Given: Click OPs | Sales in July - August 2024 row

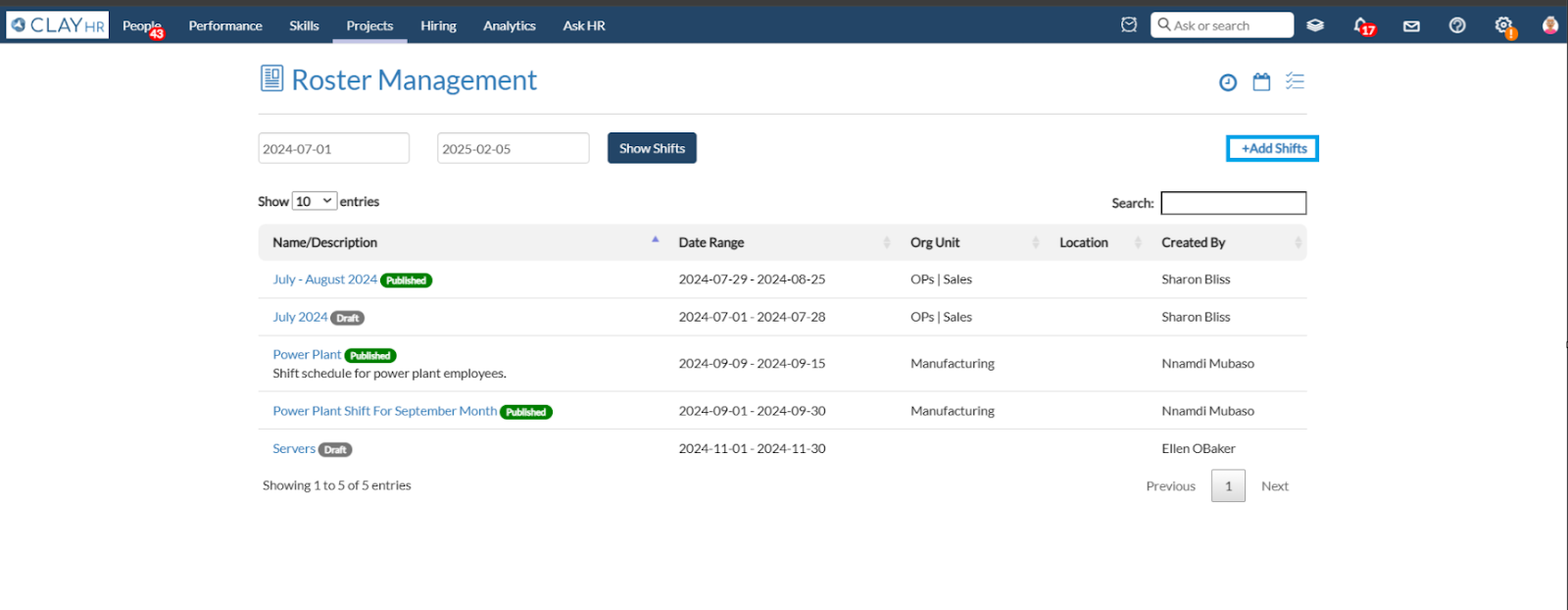Looking at the screenshot, I should tap(941, 280).
